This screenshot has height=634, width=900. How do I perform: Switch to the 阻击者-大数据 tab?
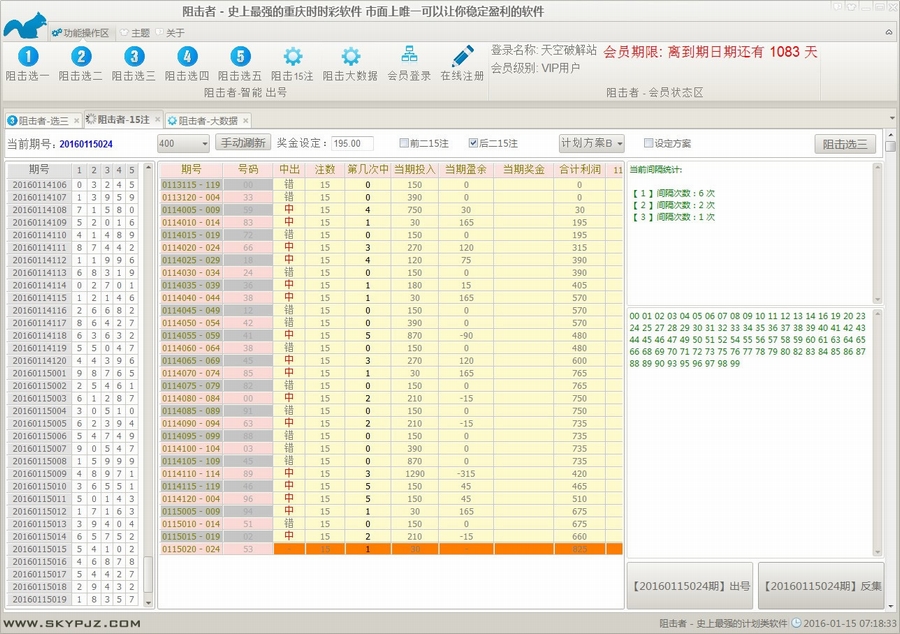pyautogui.click(x=210, y=118)
